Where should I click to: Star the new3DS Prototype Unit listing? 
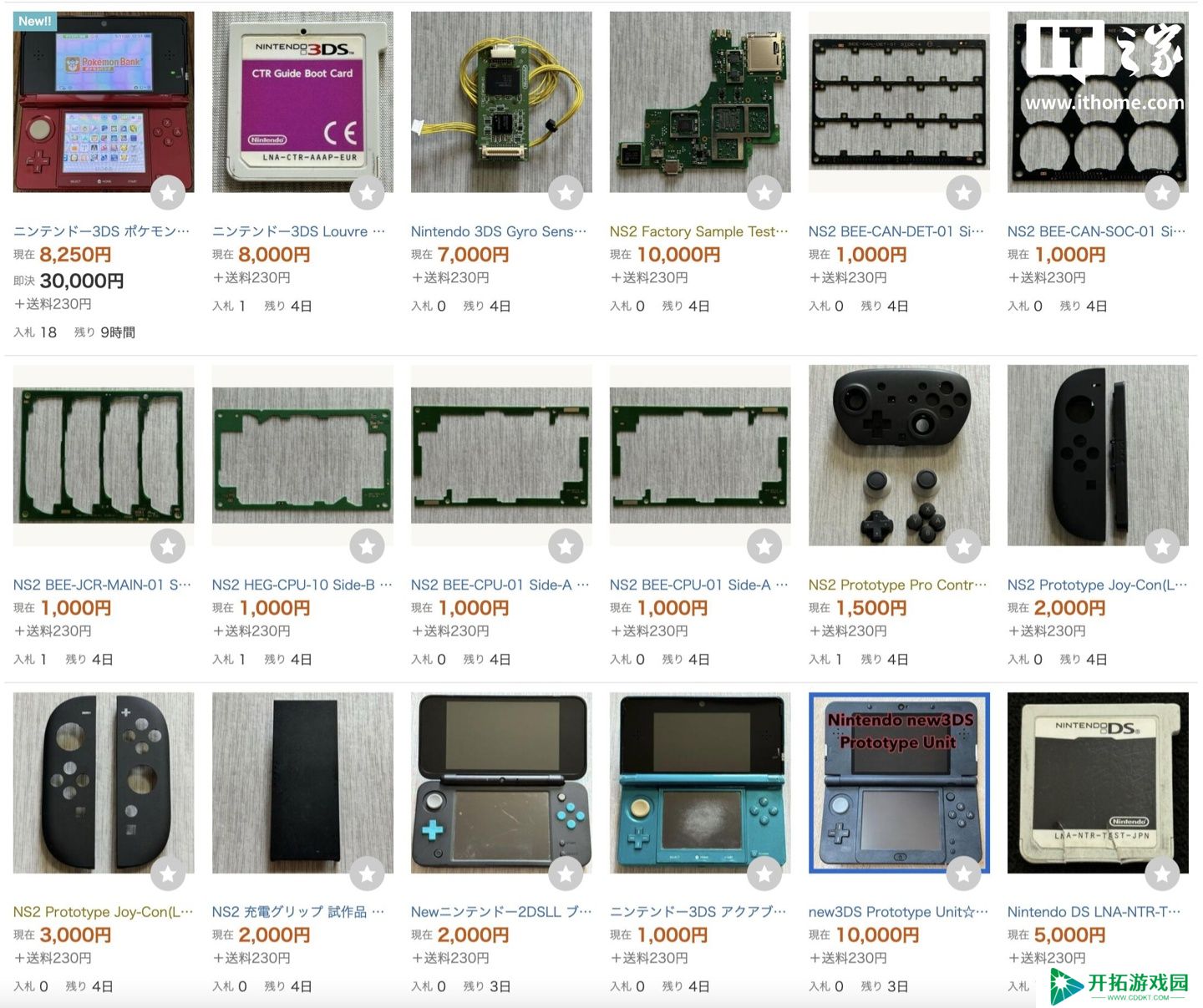[963, 874]
